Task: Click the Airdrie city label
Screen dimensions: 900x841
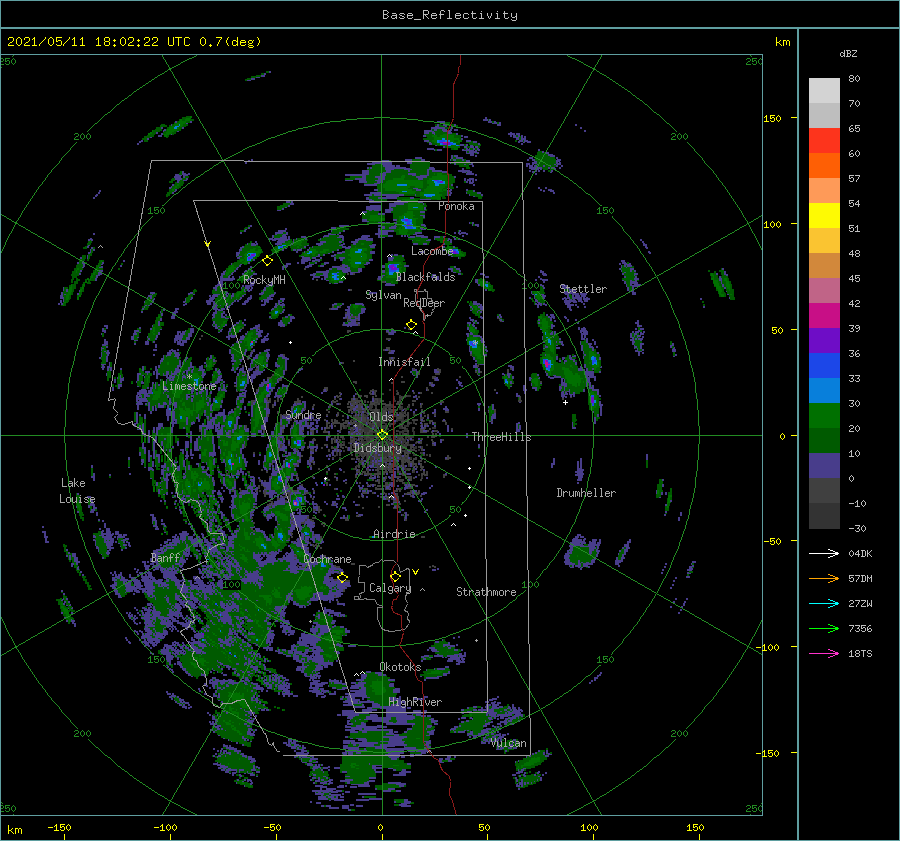Action: click(x=394, y=534)
